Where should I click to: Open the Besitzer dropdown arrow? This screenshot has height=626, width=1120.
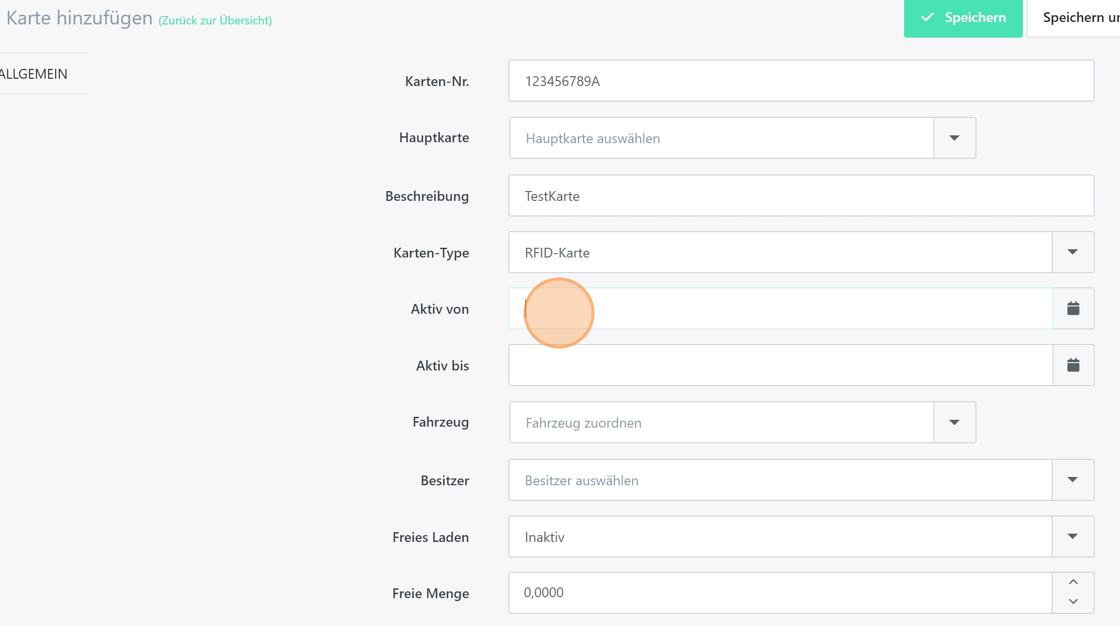[1072, 480]
